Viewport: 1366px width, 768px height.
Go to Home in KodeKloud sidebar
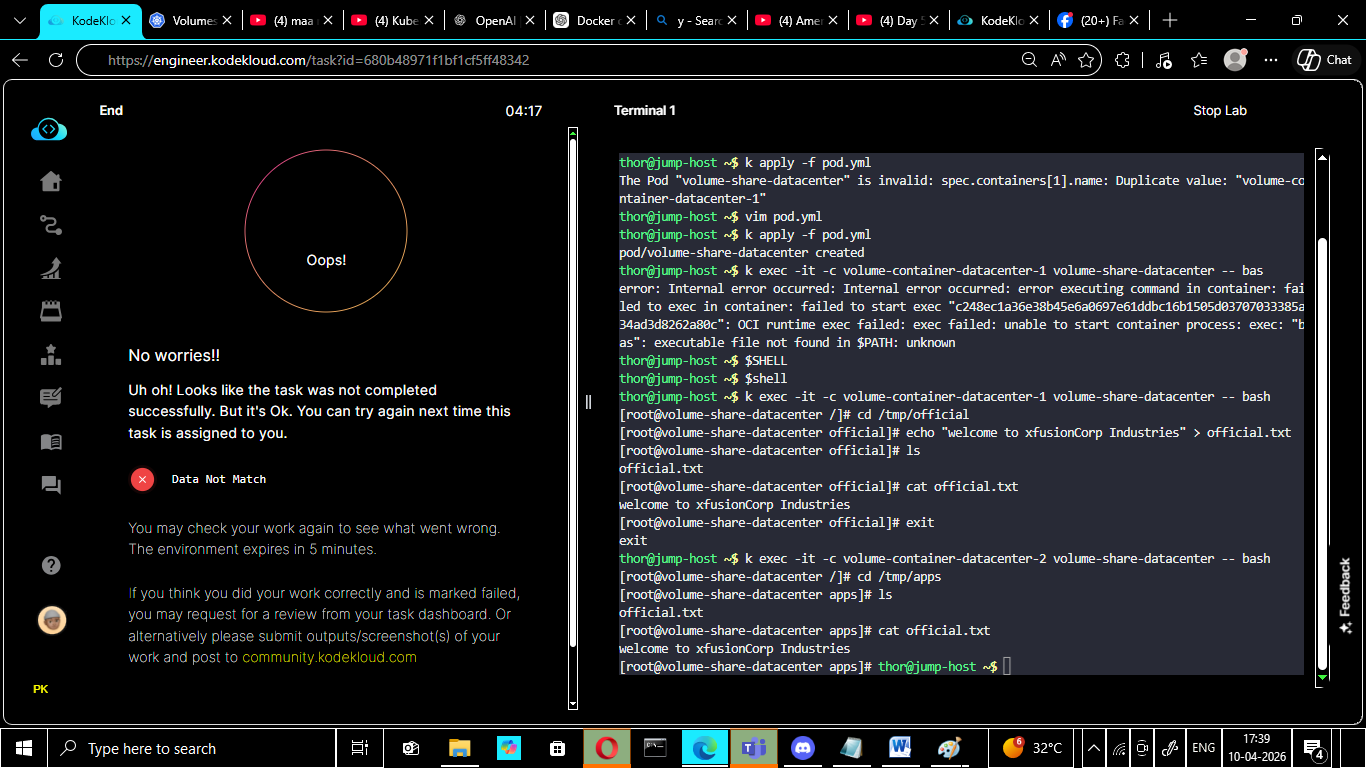coord(51,181)
